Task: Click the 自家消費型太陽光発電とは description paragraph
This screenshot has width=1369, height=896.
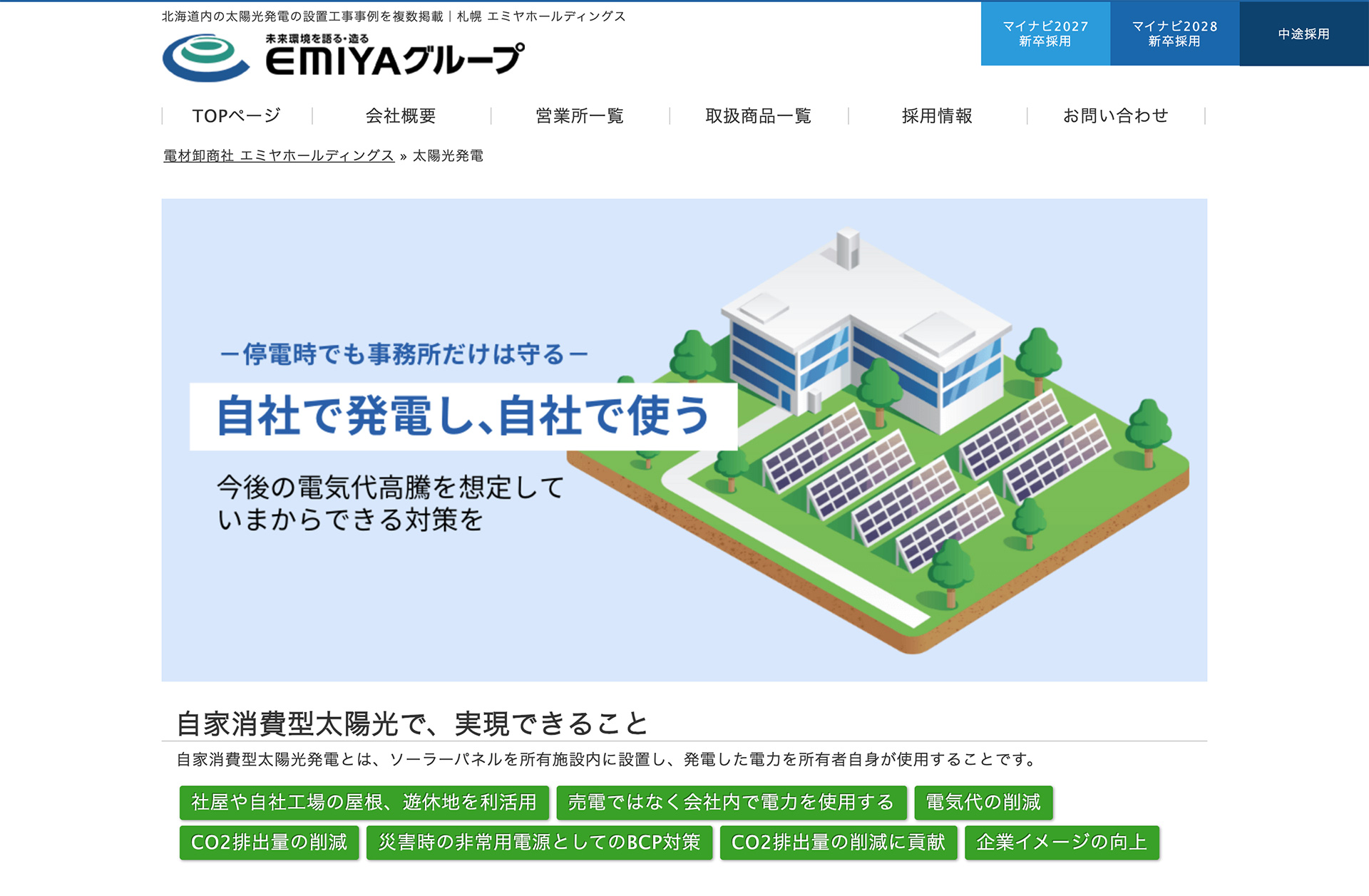Action: (607, 760)
